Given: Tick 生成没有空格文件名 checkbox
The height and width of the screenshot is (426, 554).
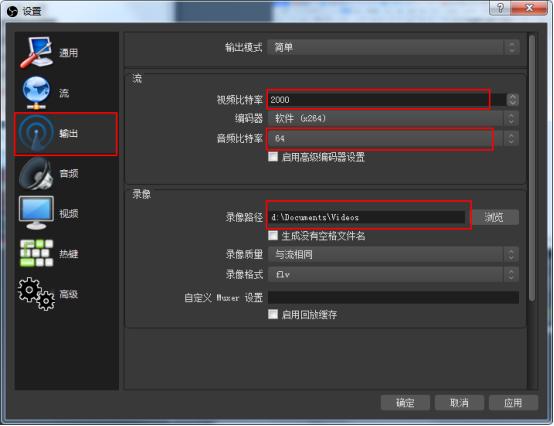Looking at the screenshot, I should click(273, 236).
